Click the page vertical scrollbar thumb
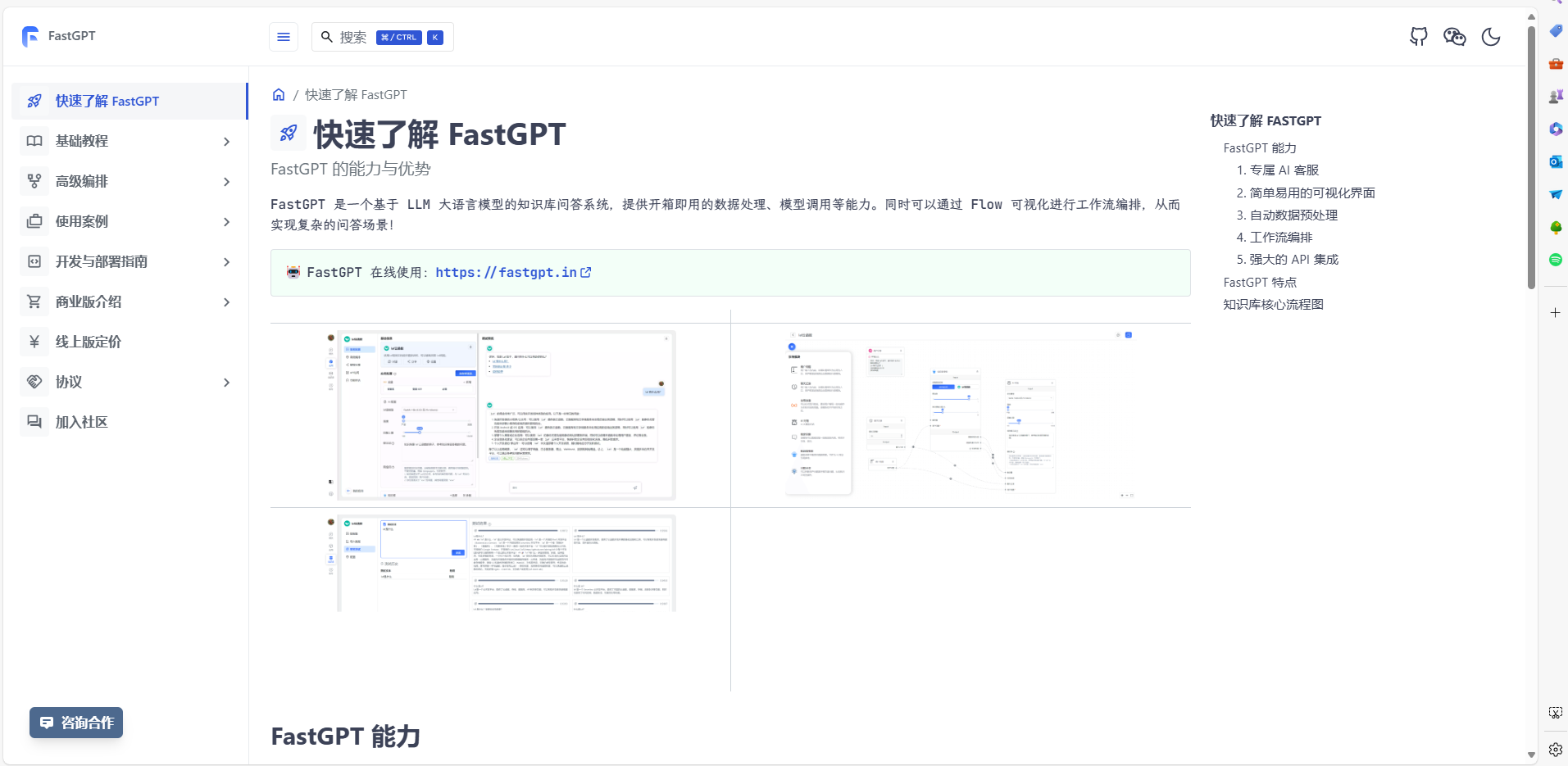Image resolution: width=1568 pixels, height=766 pixels. 1531,157
